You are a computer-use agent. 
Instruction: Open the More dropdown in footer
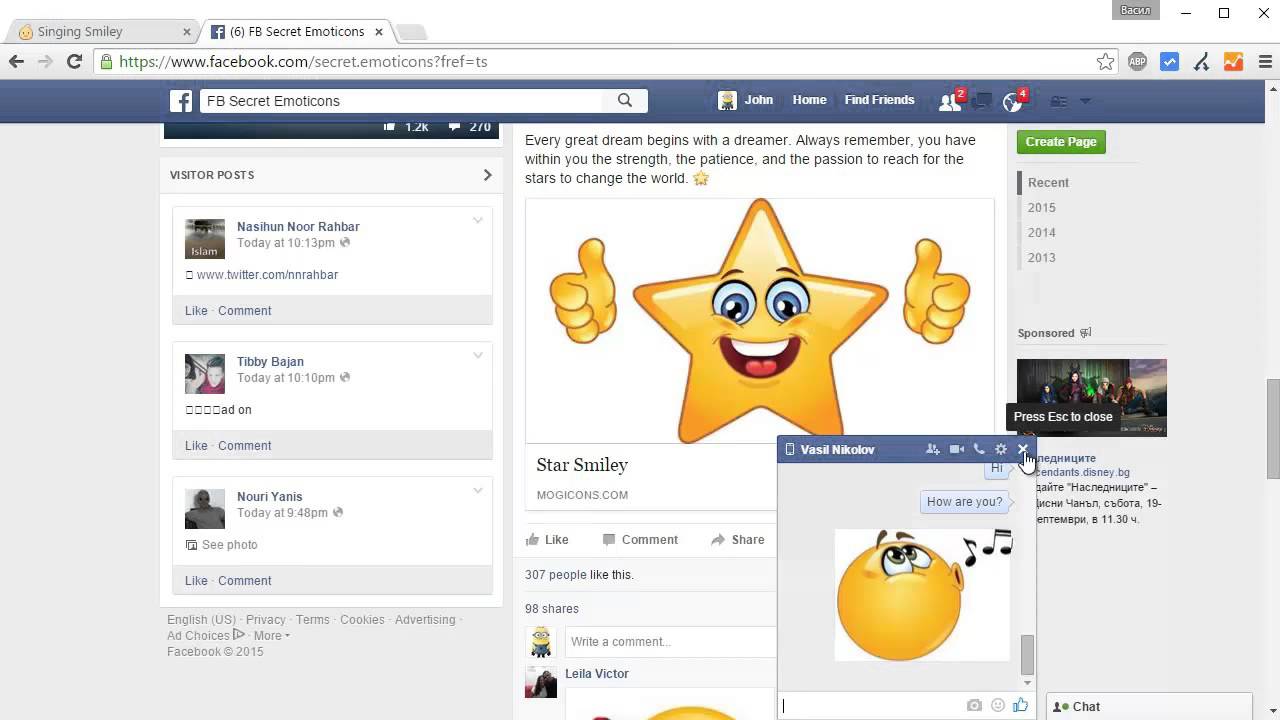click(x=271, y=636)
